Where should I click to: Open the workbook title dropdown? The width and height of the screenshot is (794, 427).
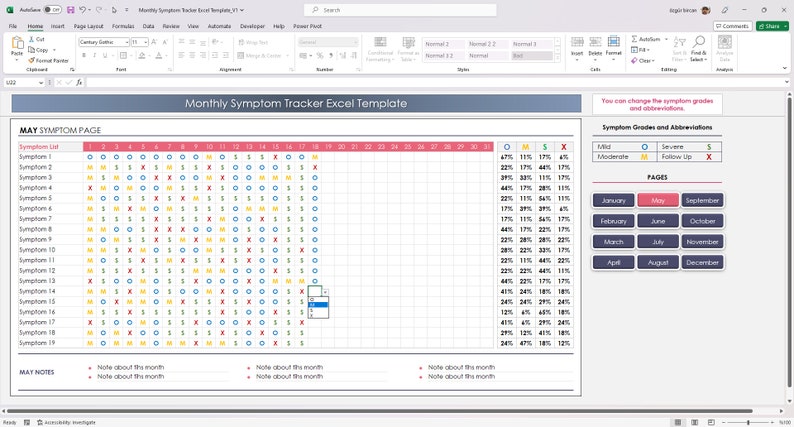(x=242, y=10)
